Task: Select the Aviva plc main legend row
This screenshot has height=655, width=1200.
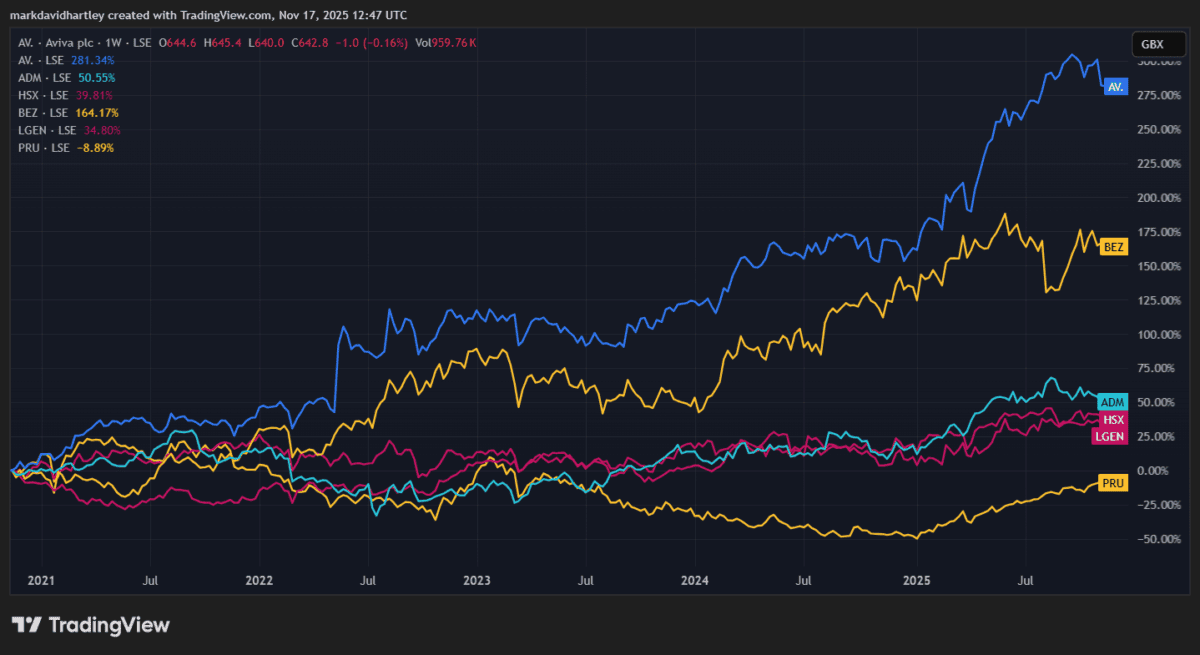Action: pyautogui.click(x=55, y=43)
